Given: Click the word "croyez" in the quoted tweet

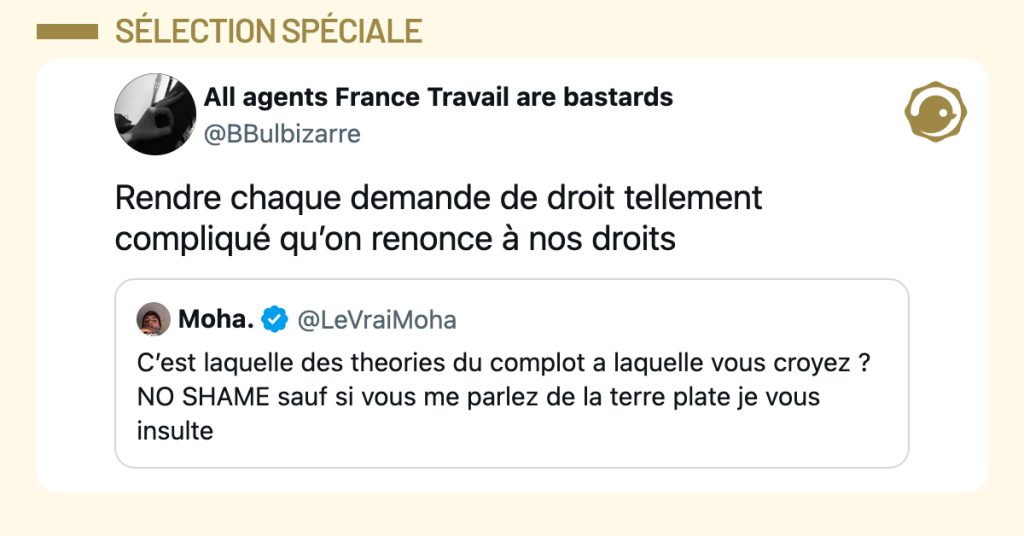Looking at the screenshot, I should (821, 362).
